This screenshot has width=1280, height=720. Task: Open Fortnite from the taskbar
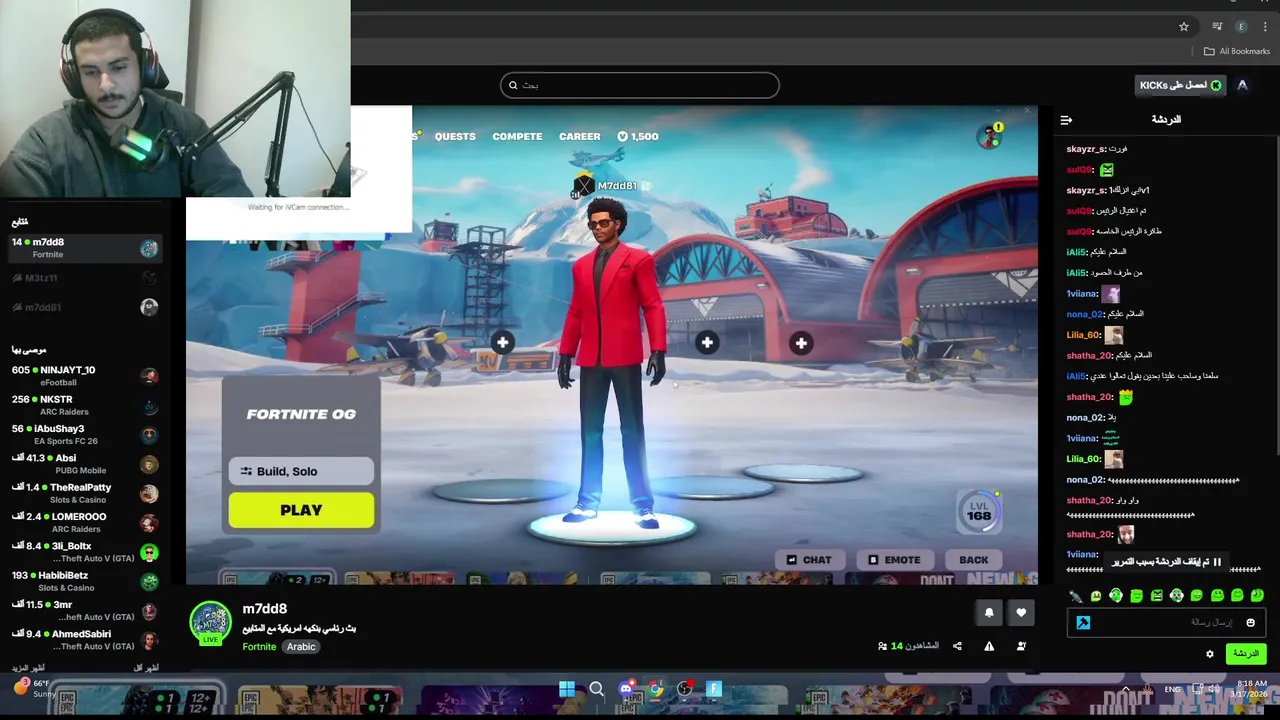tap(714, 689)
